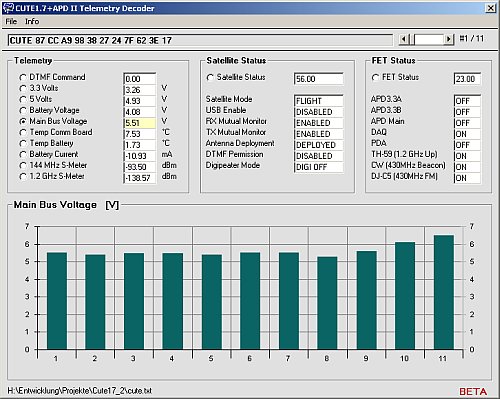The image size is (500, 399).
Task: Click APD3.3A status field OFF
Action: pos(467,101)
